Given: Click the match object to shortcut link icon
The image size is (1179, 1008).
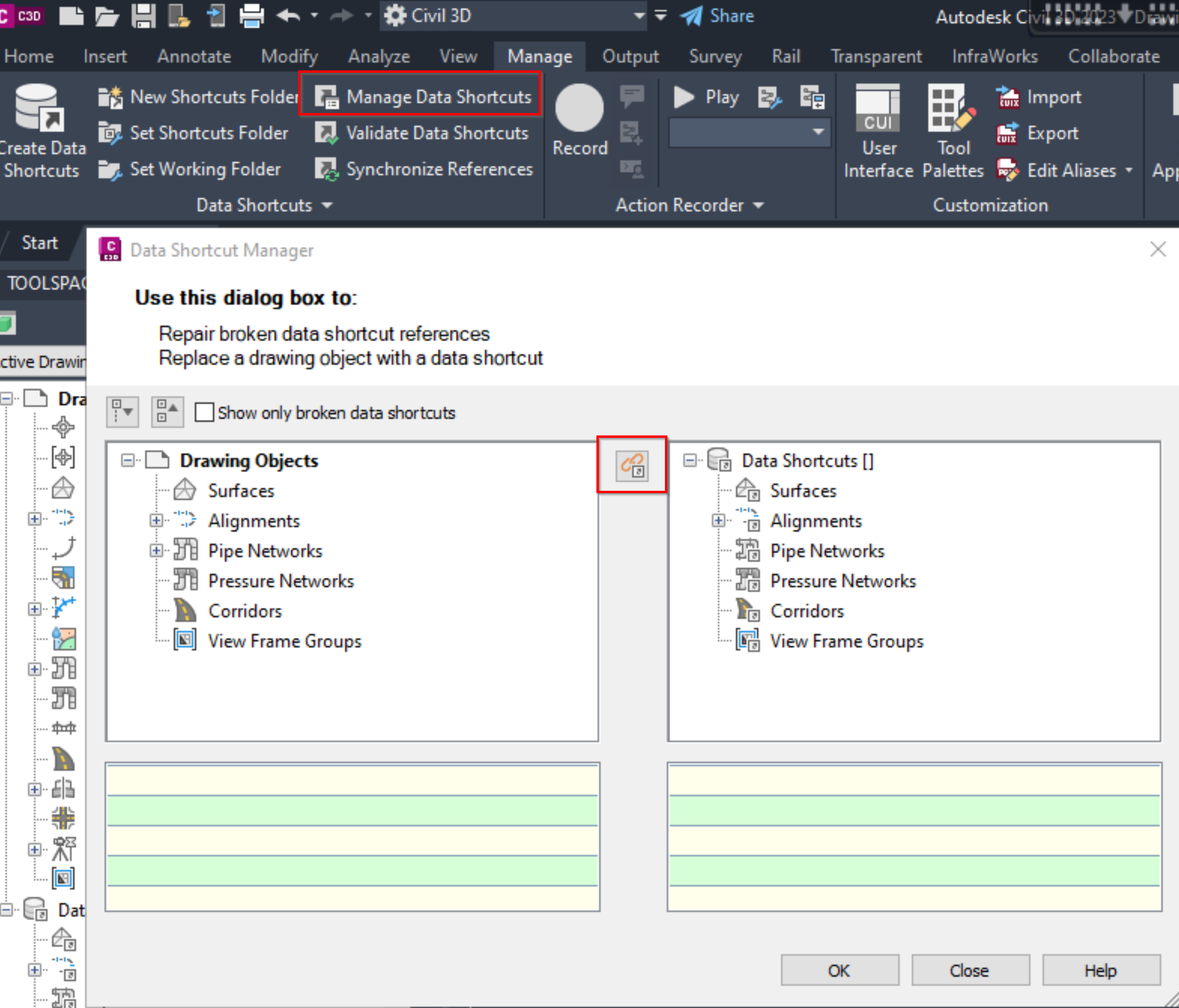Looking at the screenshot, I should click(x=632, y=466).
